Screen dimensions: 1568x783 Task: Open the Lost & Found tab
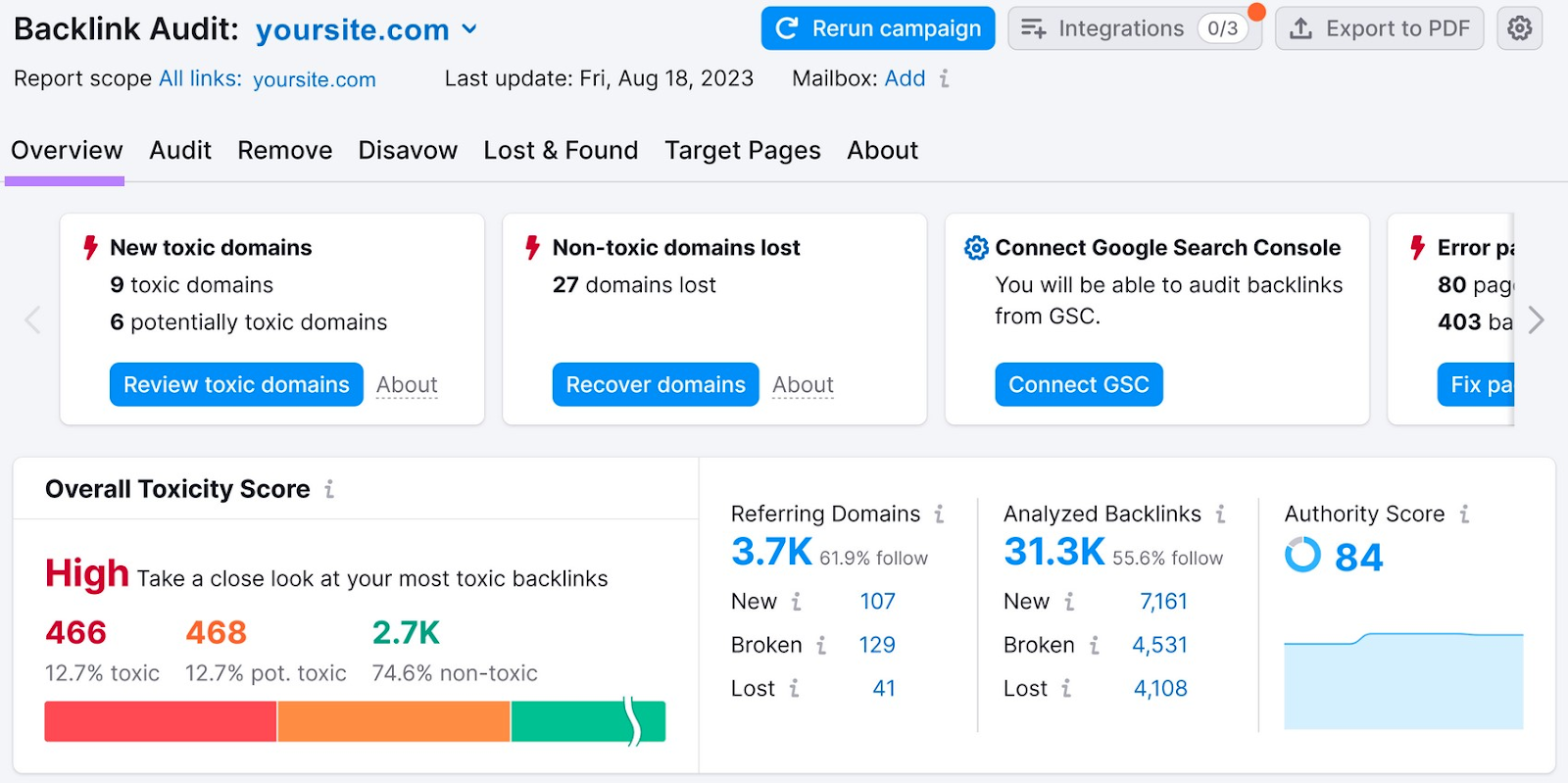point(561,150)
